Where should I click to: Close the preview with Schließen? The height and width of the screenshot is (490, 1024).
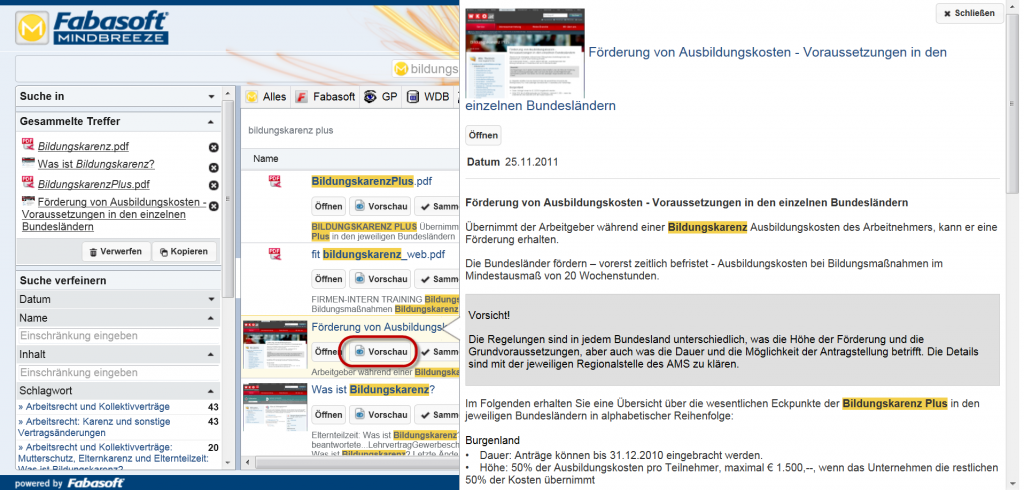coord(969,13)
